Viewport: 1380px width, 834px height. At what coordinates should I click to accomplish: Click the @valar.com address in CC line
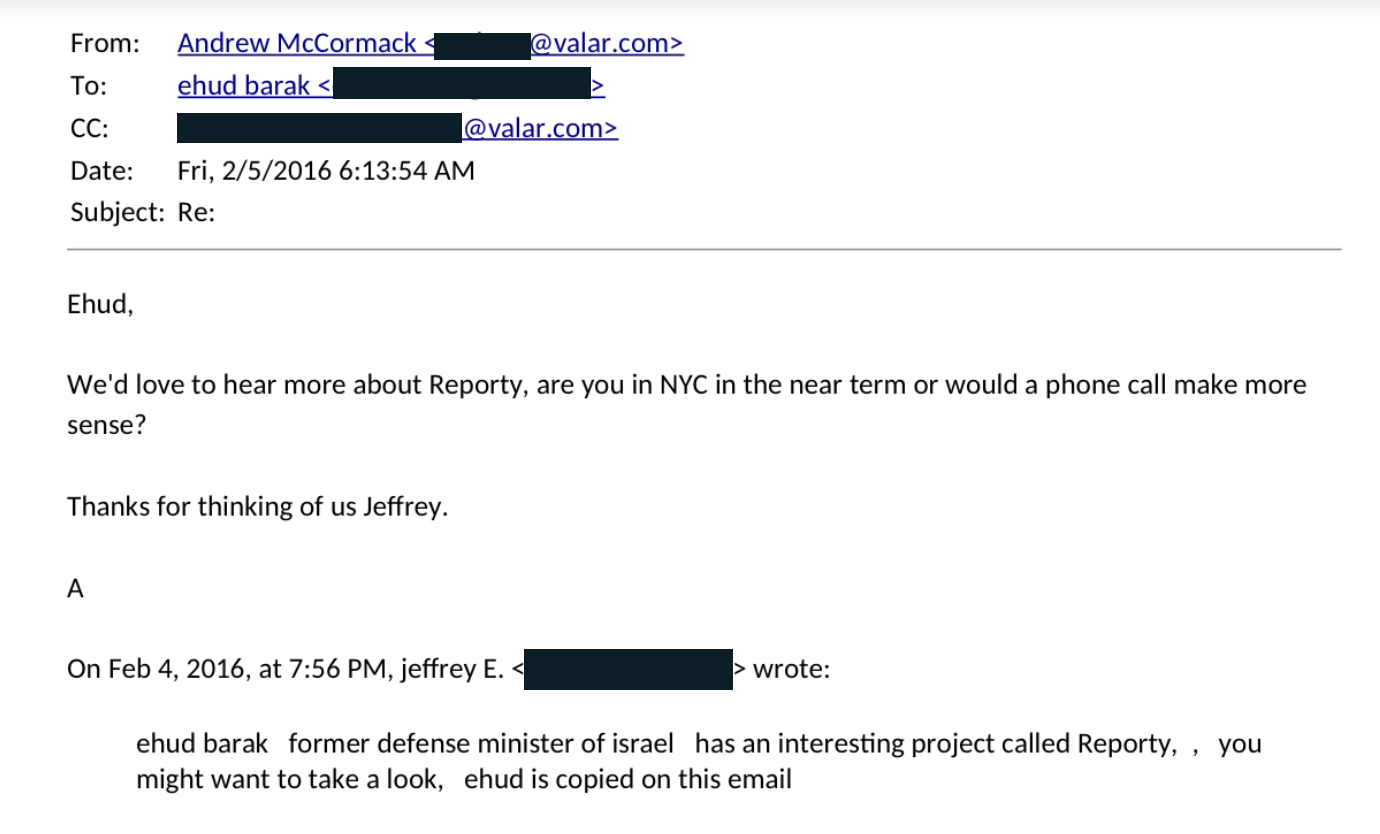pos(539,129)
